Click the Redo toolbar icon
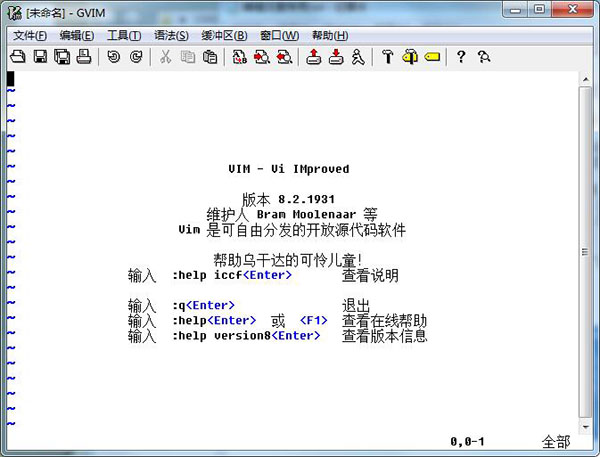 tap(136, 57)
